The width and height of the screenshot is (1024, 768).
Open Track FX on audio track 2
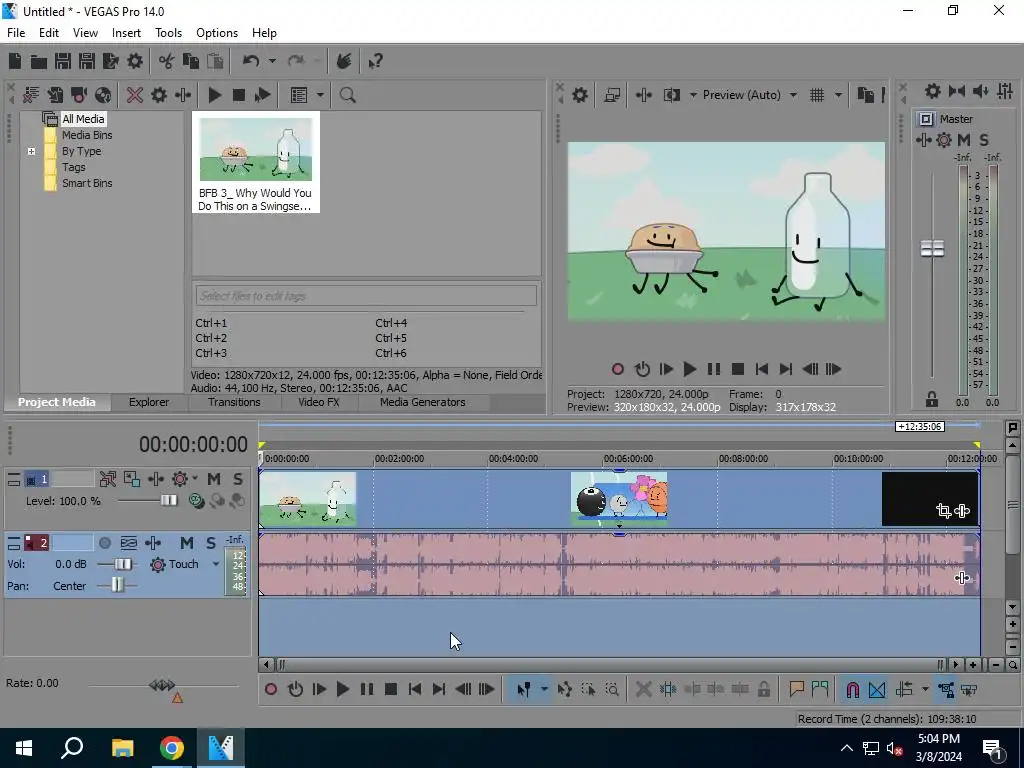click(x=153, y=543)
